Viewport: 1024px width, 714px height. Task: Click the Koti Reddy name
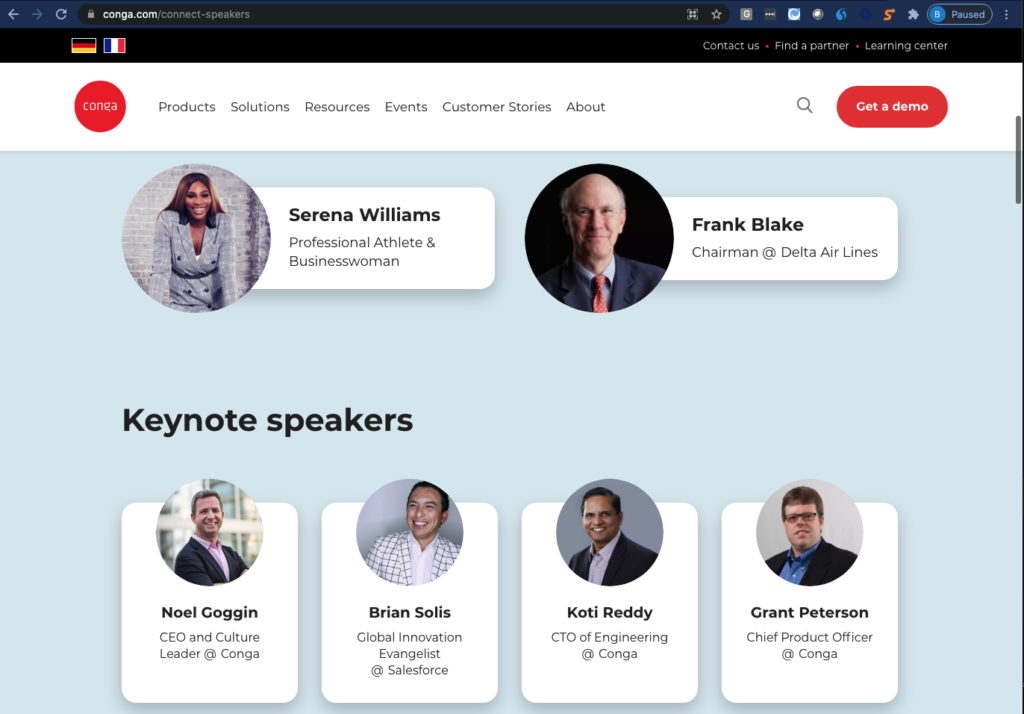[x=609, y=613]
